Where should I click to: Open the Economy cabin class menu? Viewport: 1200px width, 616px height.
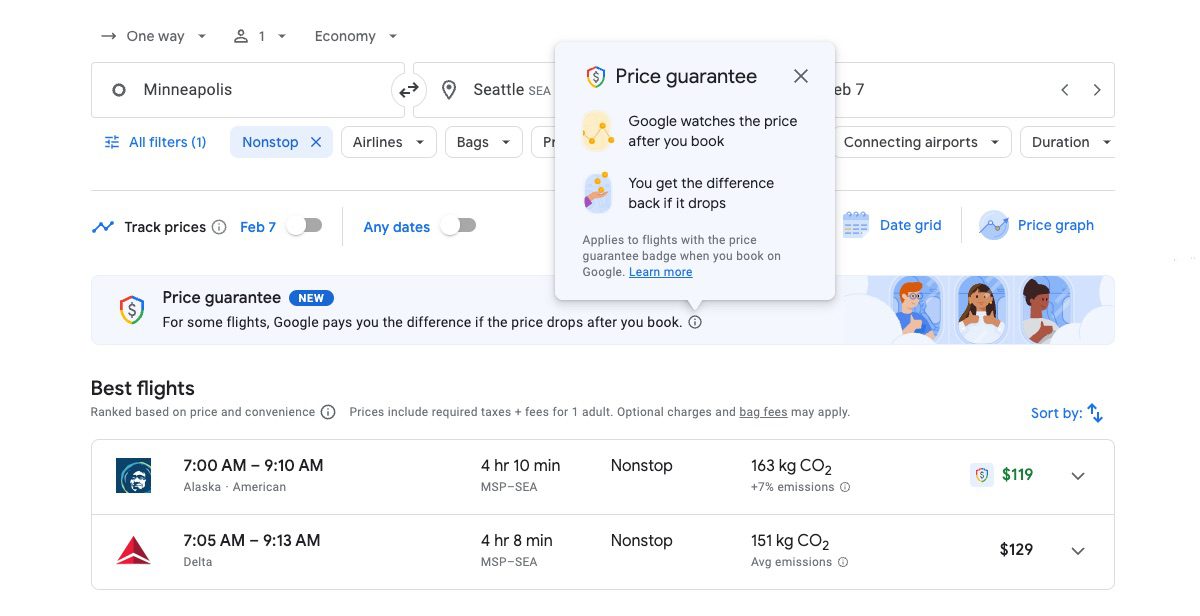tap(353, 35)
